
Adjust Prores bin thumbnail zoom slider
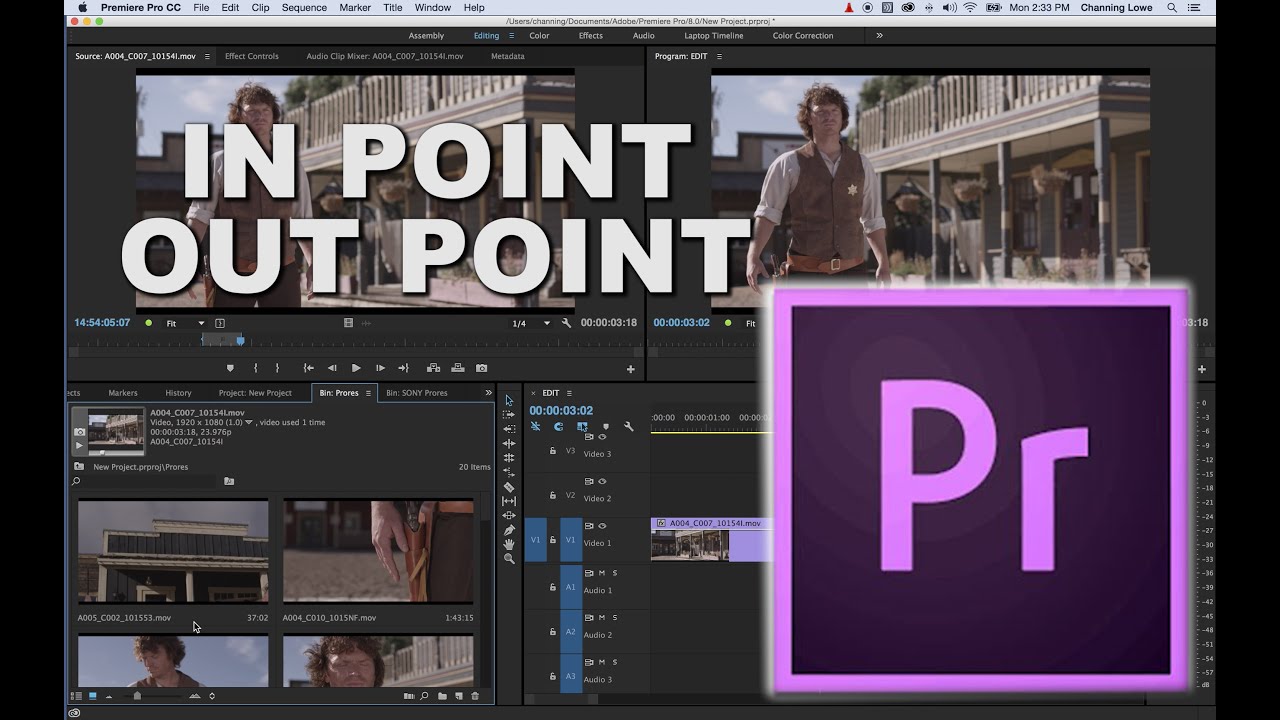[x=137, y=696]
